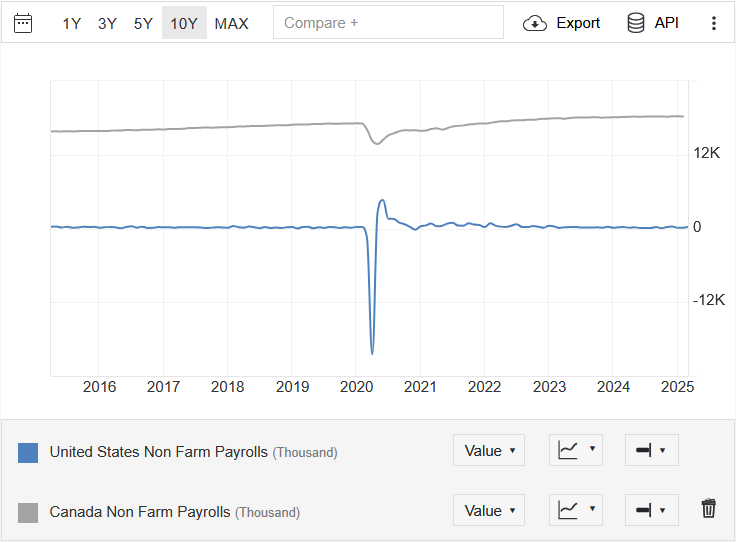Change axis position for Canada series
The width and height of the screenshot is (737, 543).
coord(651,510)
